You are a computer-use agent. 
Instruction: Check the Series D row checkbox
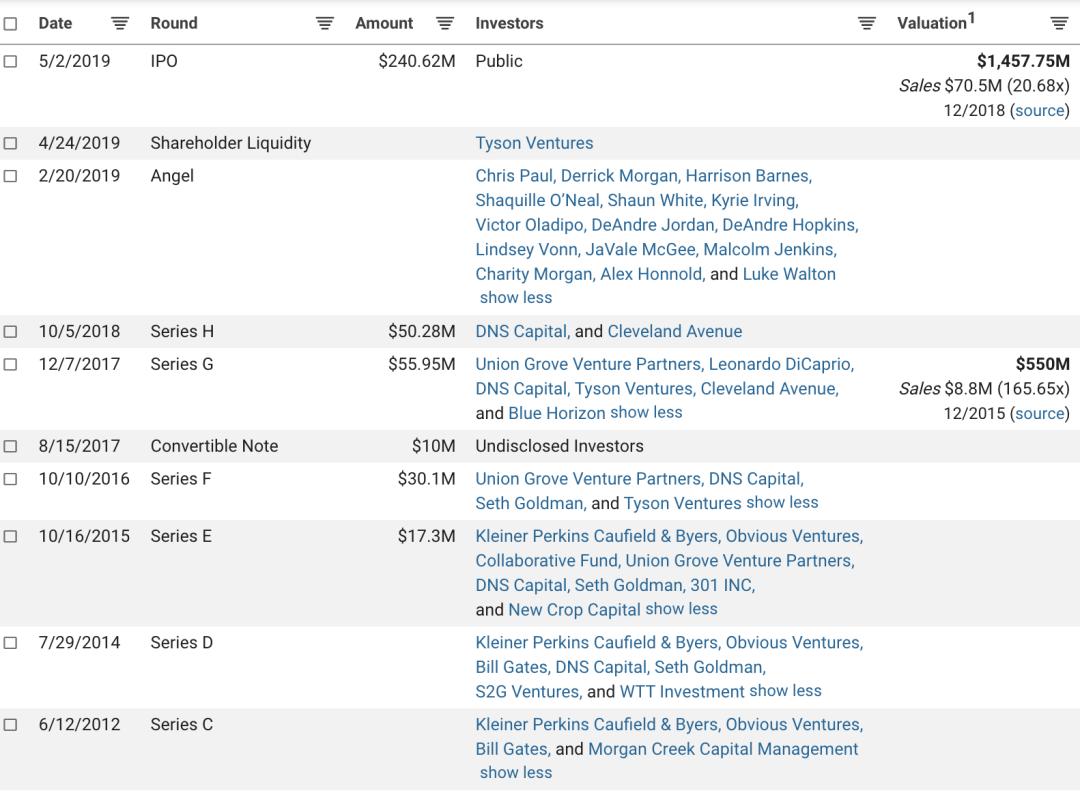(10, 643)
